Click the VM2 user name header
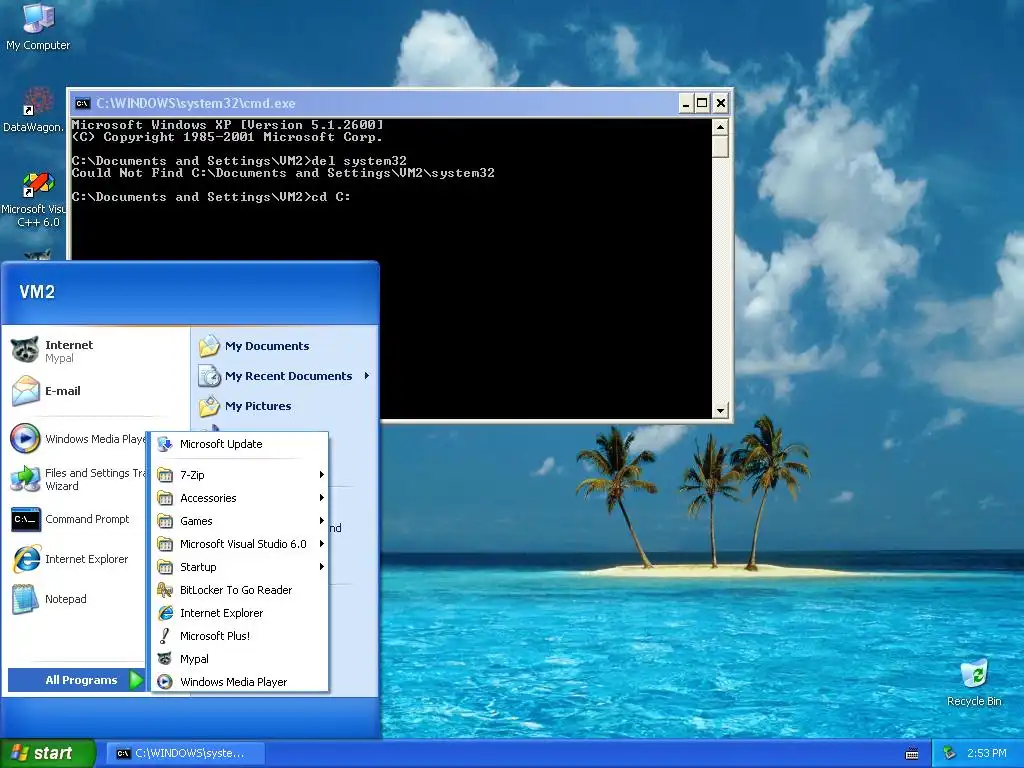The width and height of the screenshot is (1024, 768). (37, 292)
